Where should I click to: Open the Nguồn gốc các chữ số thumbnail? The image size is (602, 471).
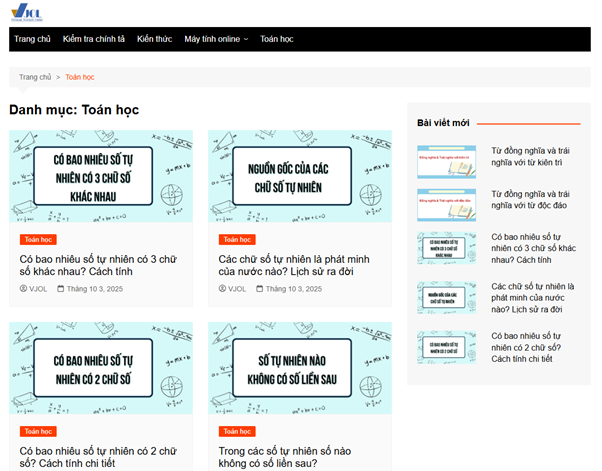[299, 176]
